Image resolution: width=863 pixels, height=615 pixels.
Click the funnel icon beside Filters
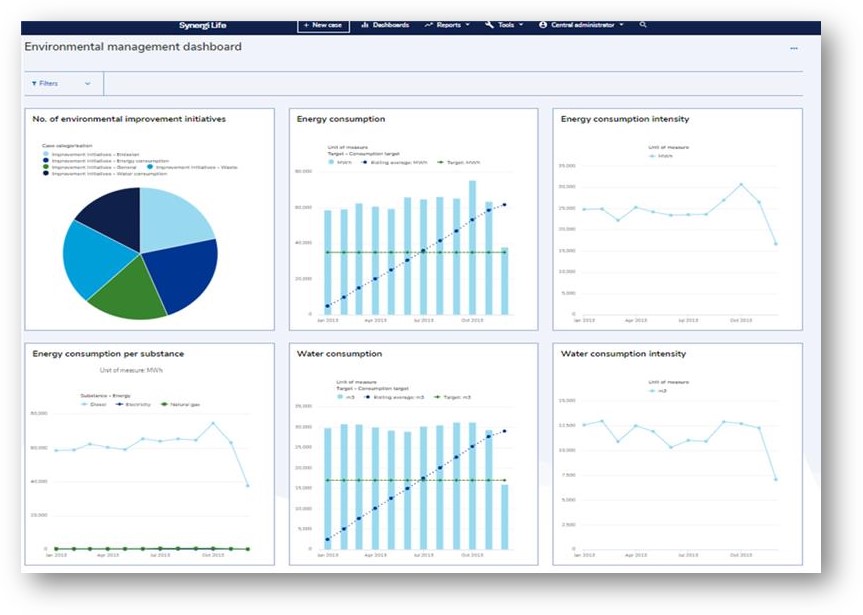click(33, 84)
